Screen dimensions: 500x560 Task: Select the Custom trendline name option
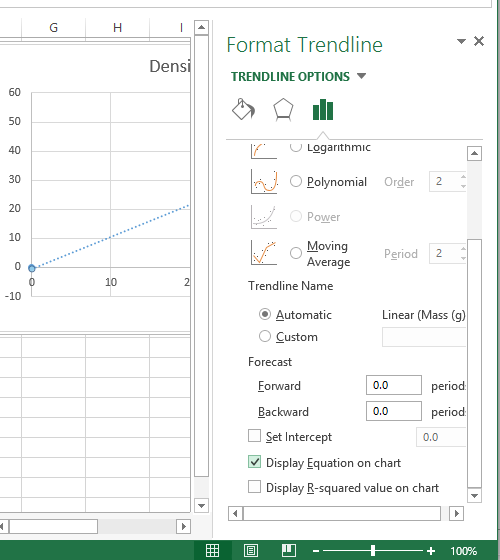pos(265,336)
